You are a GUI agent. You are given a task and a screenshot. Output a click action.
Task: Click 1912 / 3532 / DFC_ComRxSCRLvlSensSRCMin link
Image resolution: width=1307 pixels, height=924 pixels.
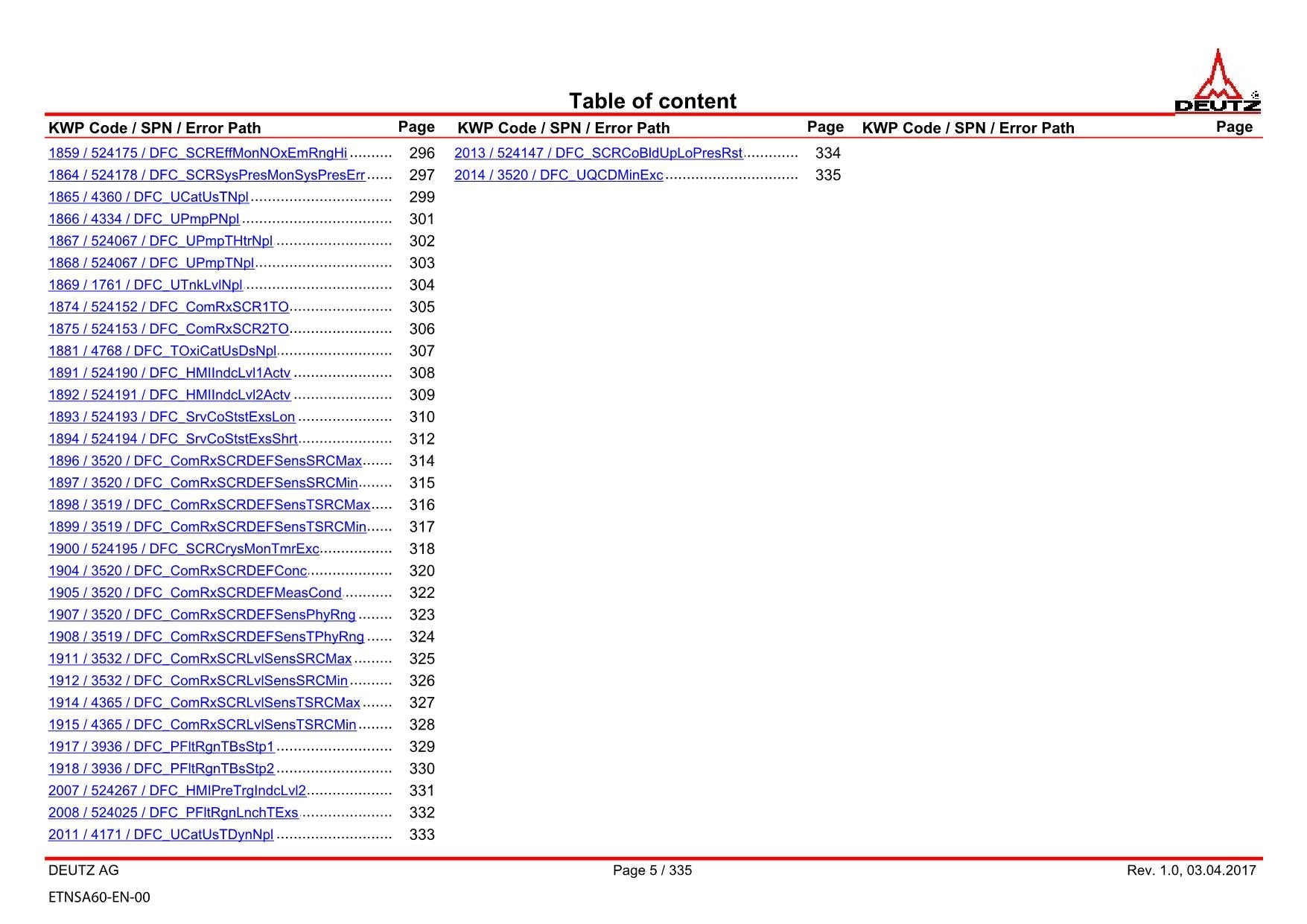pos(198,681)
